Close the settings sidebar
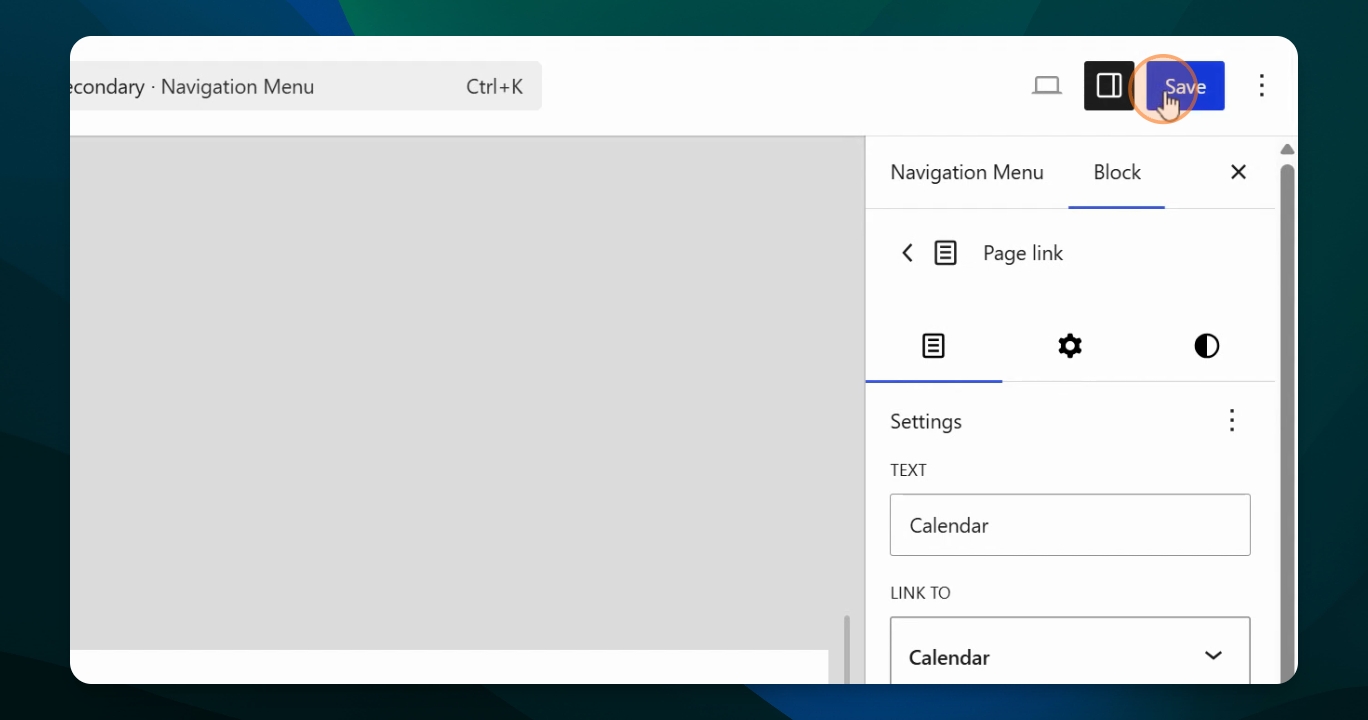Viewport: 1368px width, 720px height. [1238, 172]
